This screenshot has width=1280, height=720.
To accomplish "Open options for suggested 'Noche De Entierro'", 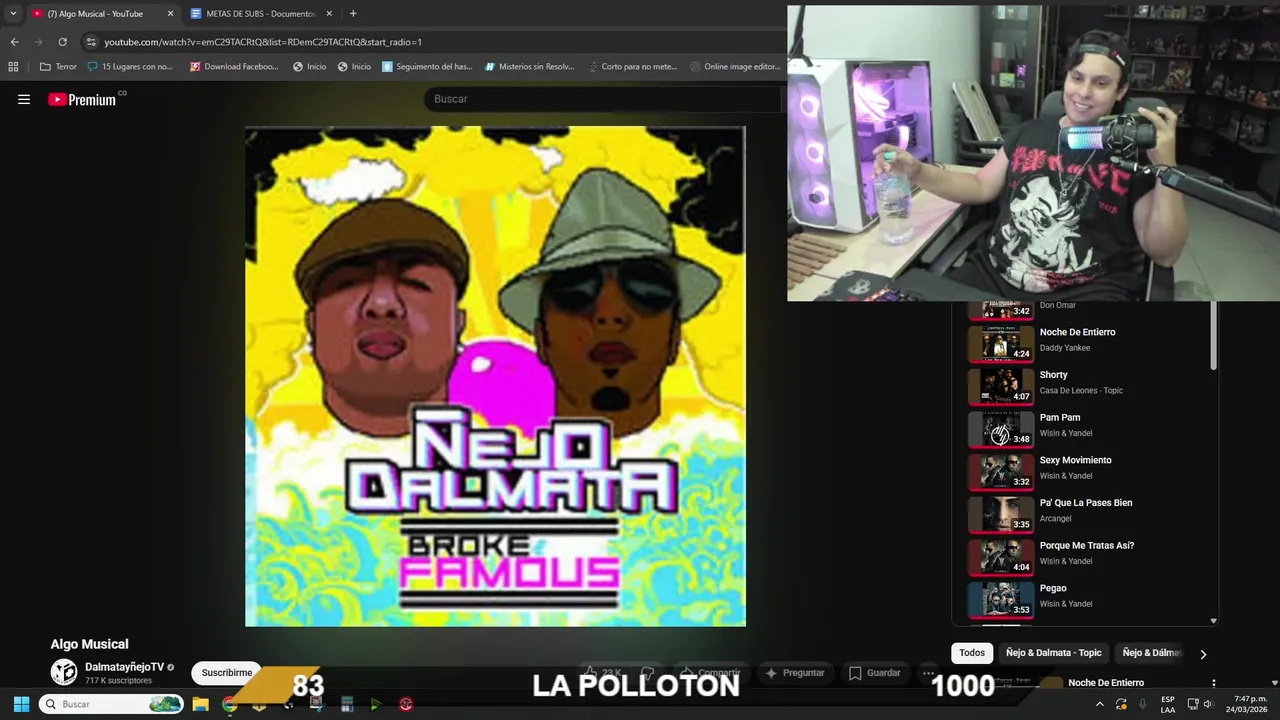I will pyautogui.click(x=1214, y=684).
